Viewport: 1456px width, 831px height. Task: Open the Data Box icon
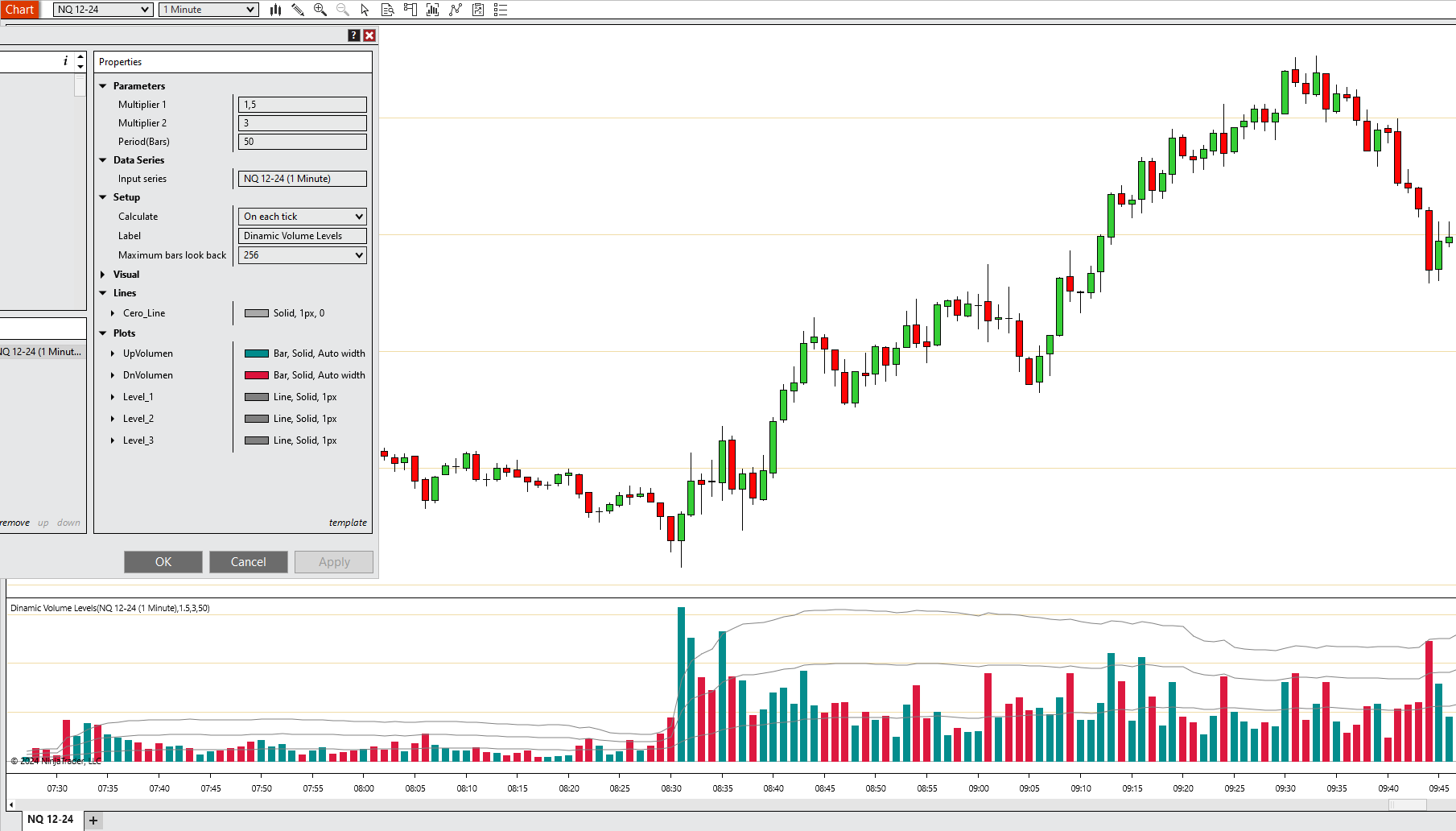(x=386, y=10)
